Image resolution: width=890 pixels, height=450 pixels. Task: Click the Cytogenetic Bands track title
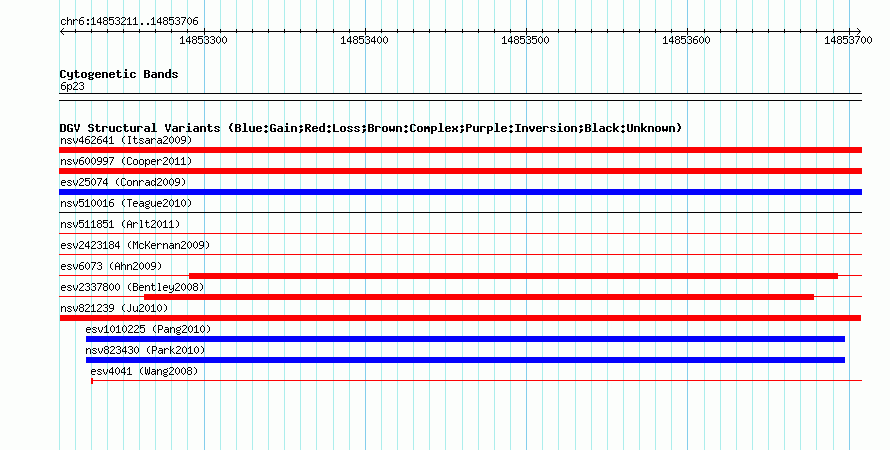119,74
